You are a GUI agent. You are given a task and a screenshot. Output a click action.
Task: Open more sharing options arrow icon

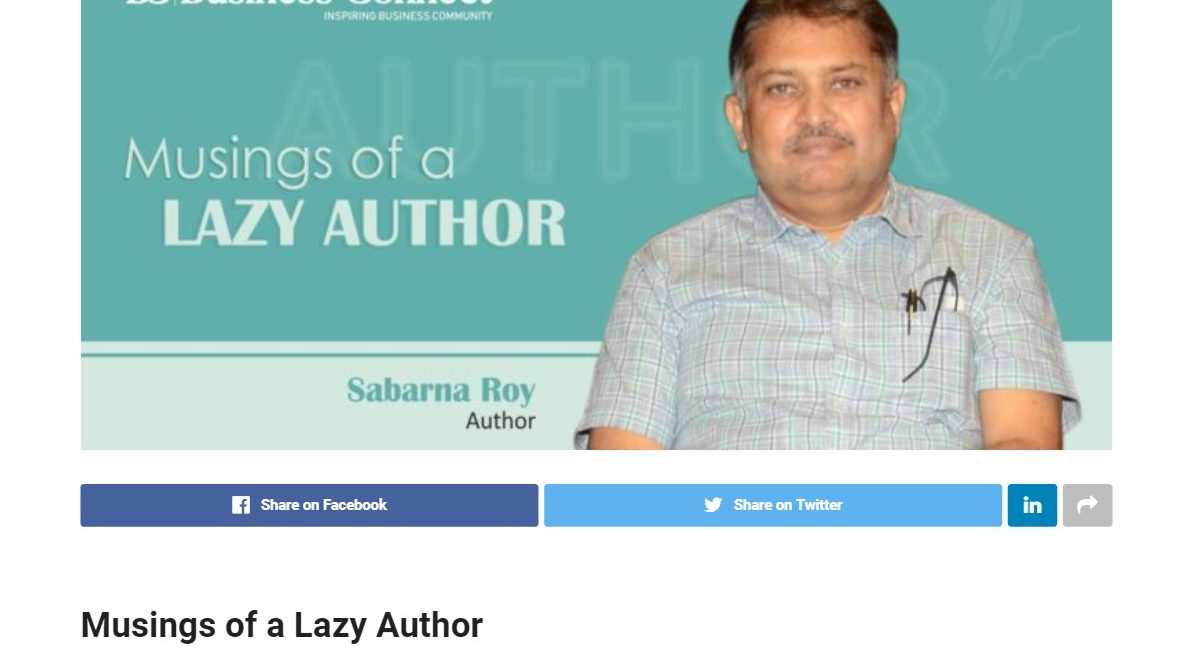[x=1087, y=505]
